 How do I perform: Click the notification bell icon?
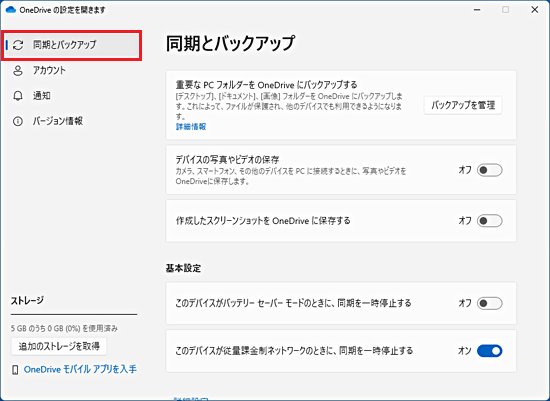(18, 96)
